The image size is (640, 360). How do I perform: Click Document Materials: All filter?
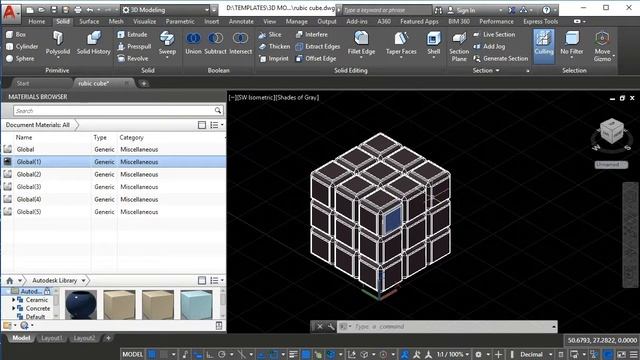pyautogui.click(x=38, y=125)
